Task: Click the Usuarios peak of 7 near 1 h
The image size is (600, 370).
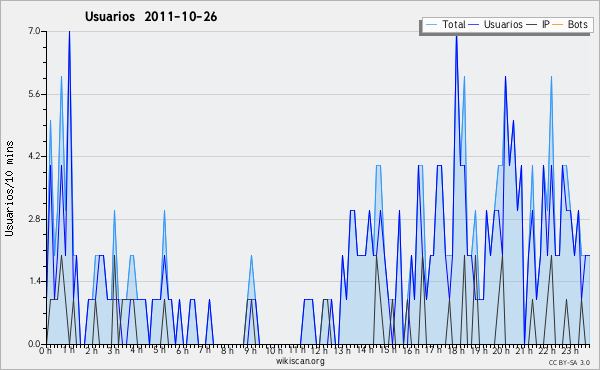Action: (69, 32)
